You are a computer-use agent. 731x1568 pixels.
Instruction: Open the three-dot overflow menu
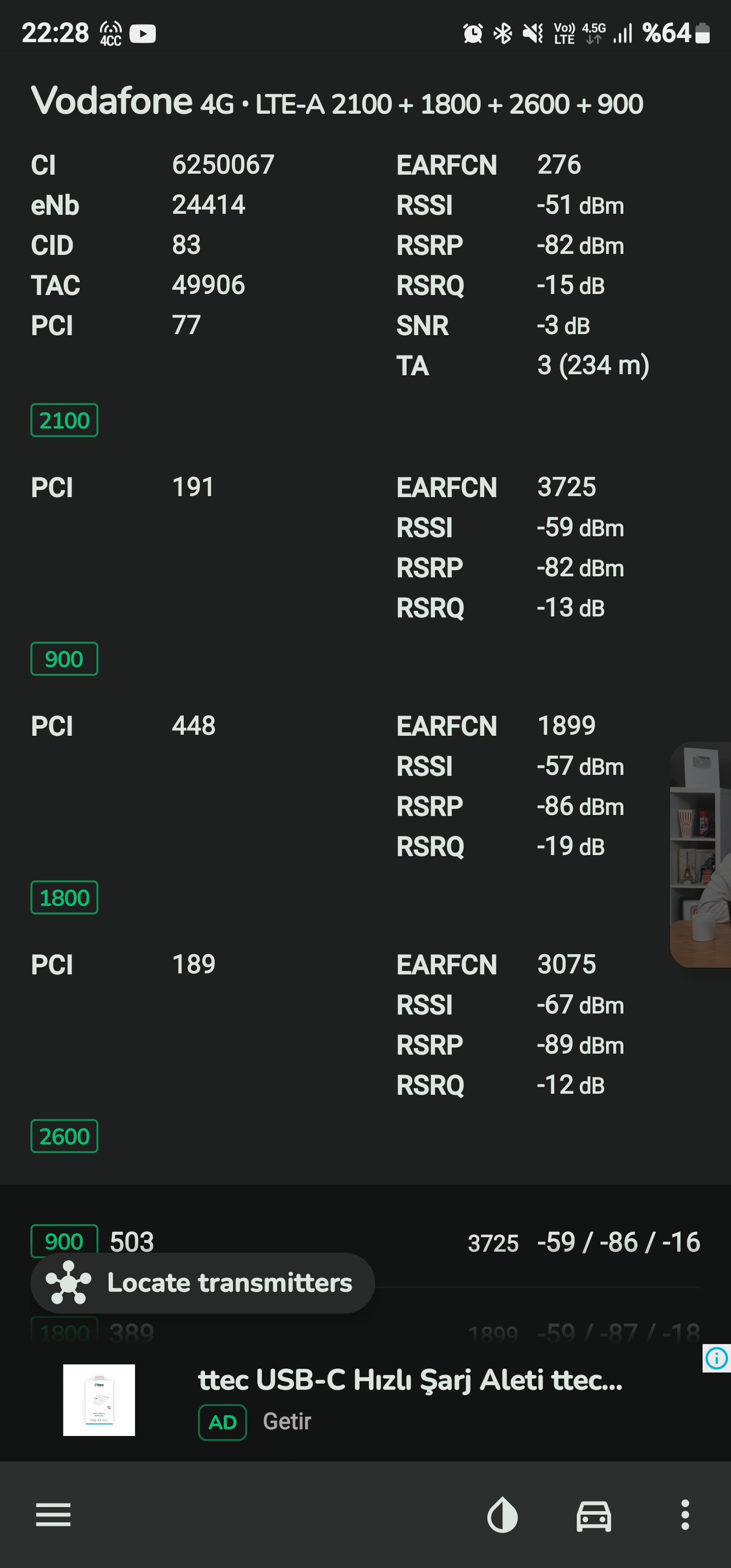tap(685, 1515)
